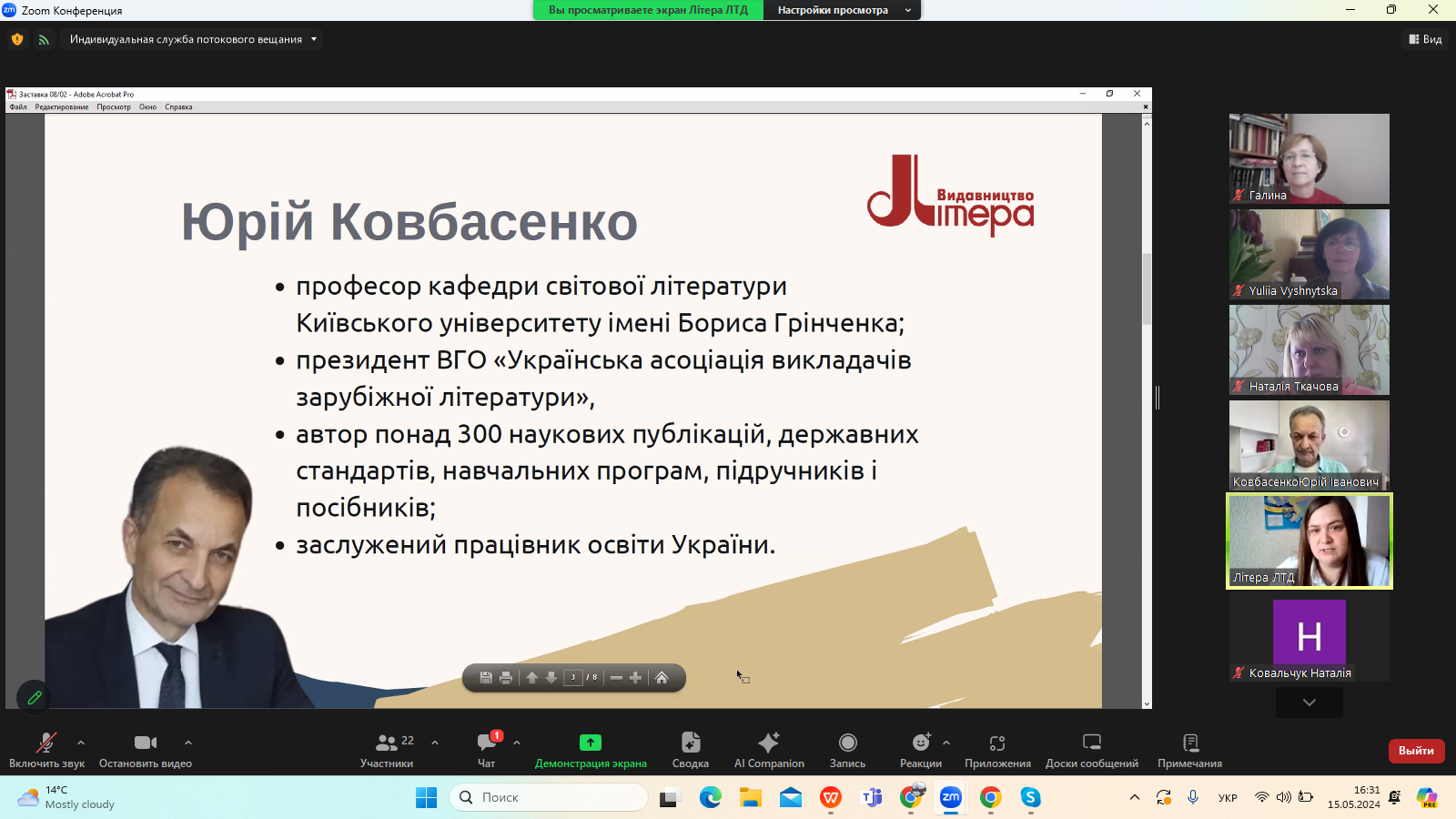Open the Файл menu in Acrobat
This screenshot has width=1456, height=819.
click(18, 107)
